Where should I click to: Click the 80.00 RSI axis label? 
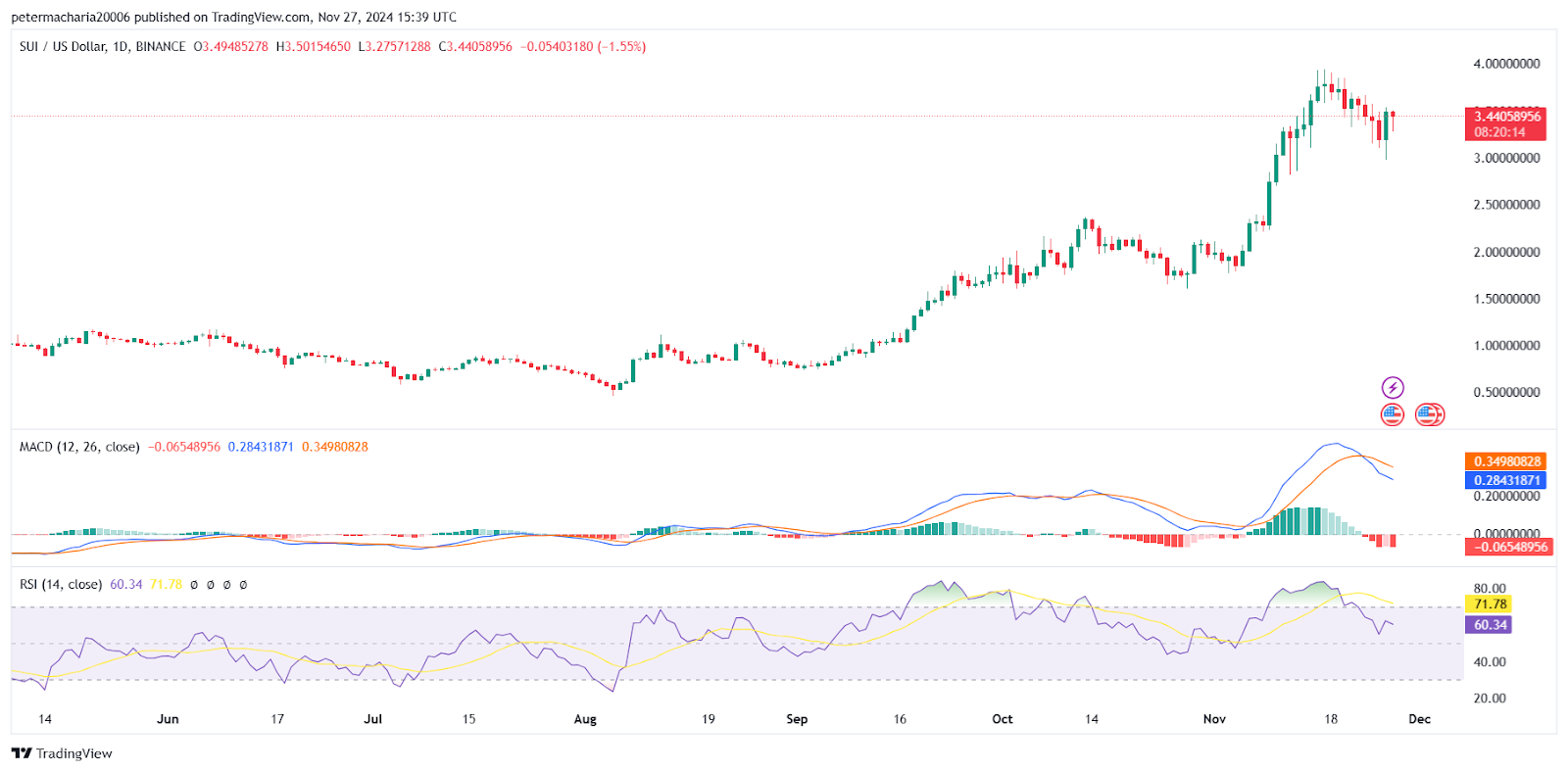coord(1490,589)
